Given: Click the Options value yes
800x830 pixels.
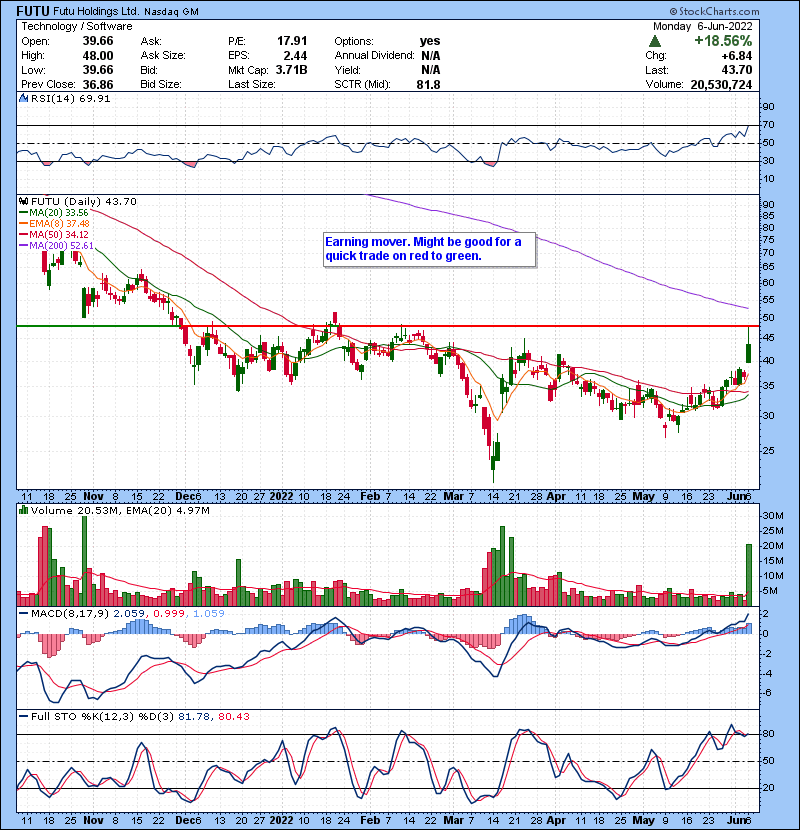Looking at the screenshot, I should point(429,41).
